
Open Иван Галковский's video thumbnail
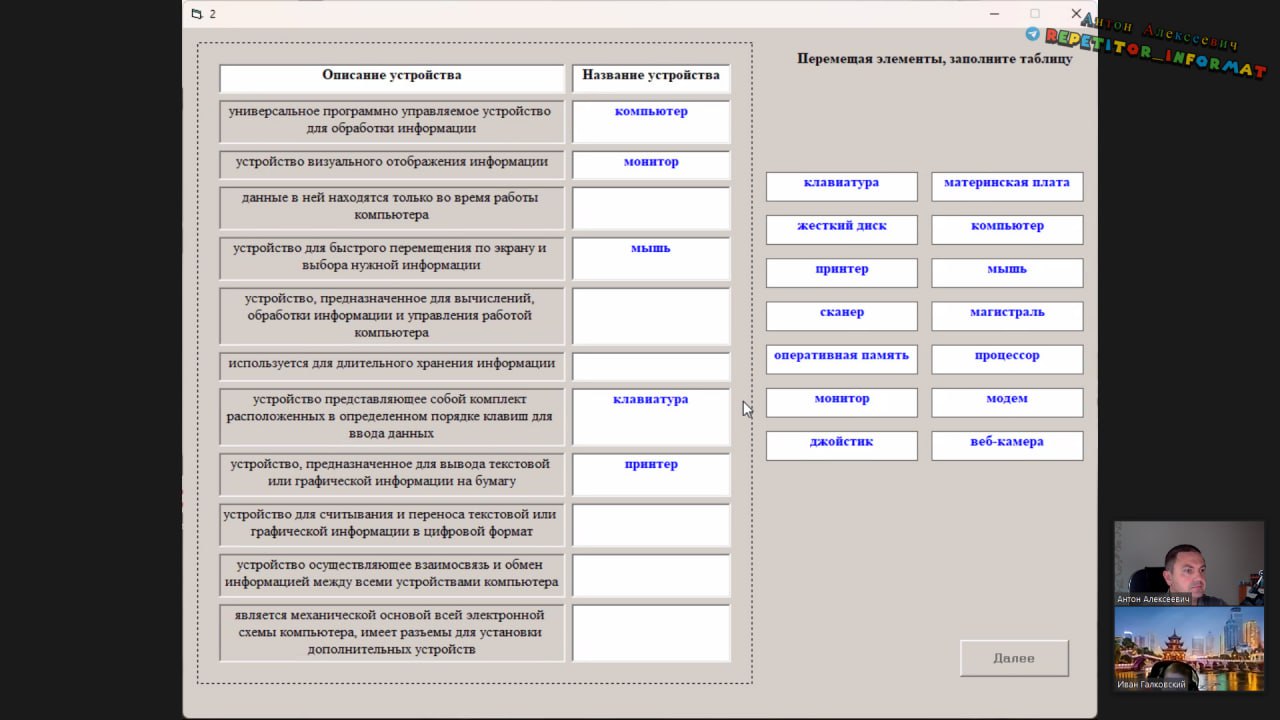coord(1189,648)
